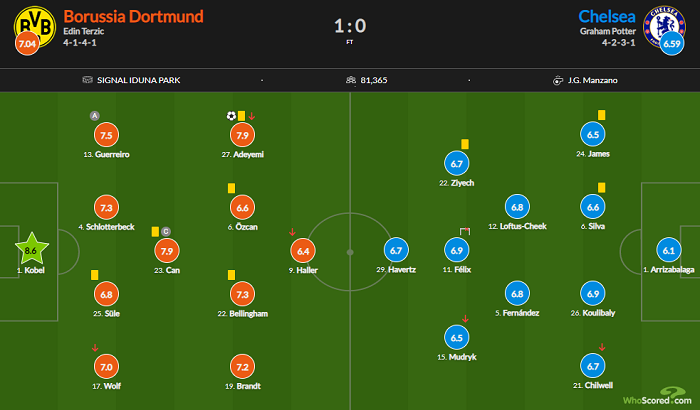The height and width of the screenshot is (410, 700).
Task: Click Chelsea's 6.59 team rating badge
Action: click(x=672, y=44)
